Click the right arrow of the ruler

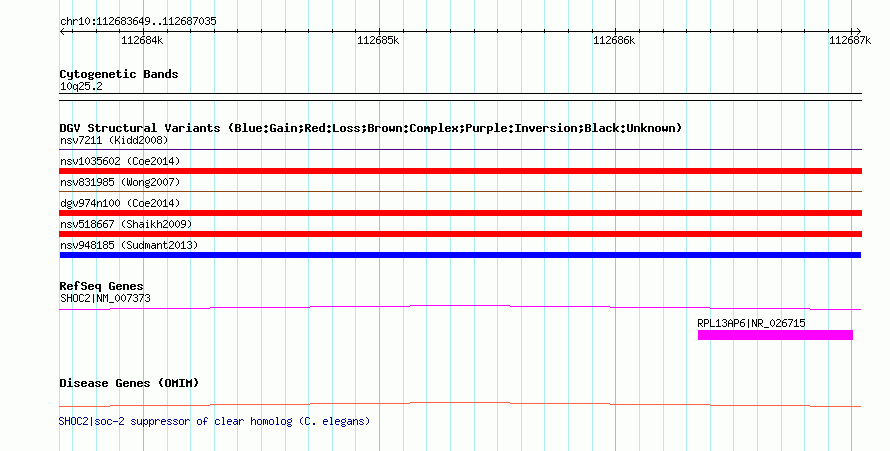(x=858, y=32)
